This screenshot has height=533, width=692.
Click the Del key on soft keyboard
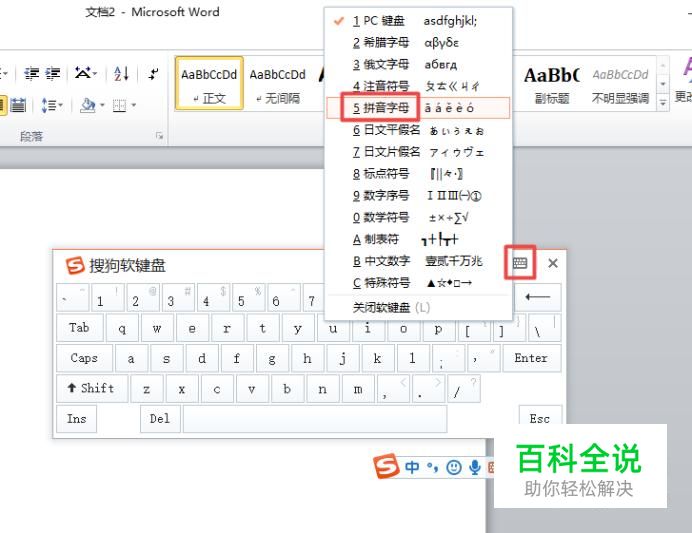(x=160, y=418)
